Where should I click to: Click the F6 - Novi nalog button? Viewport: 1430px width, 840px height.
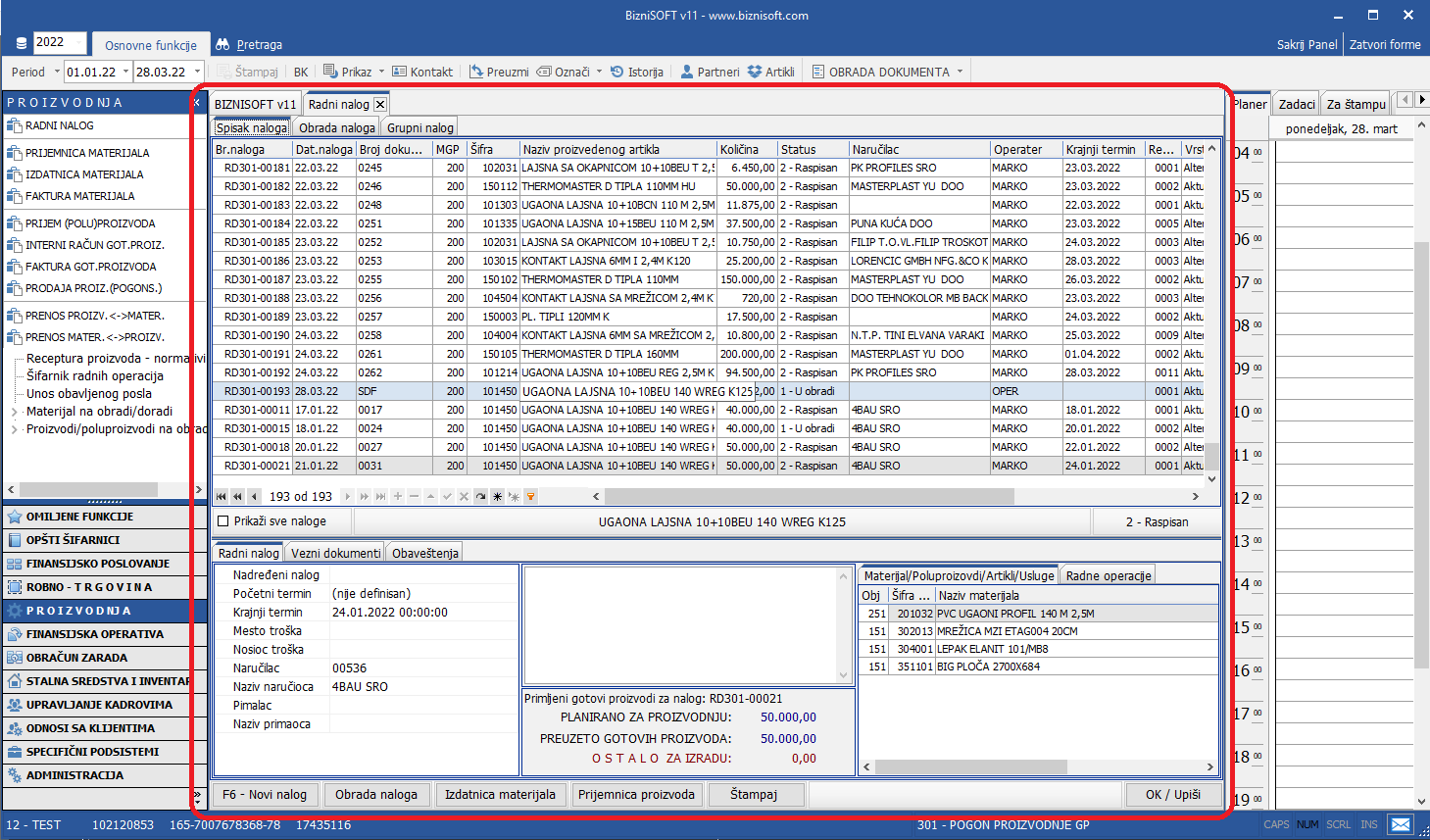coord(265,795)
